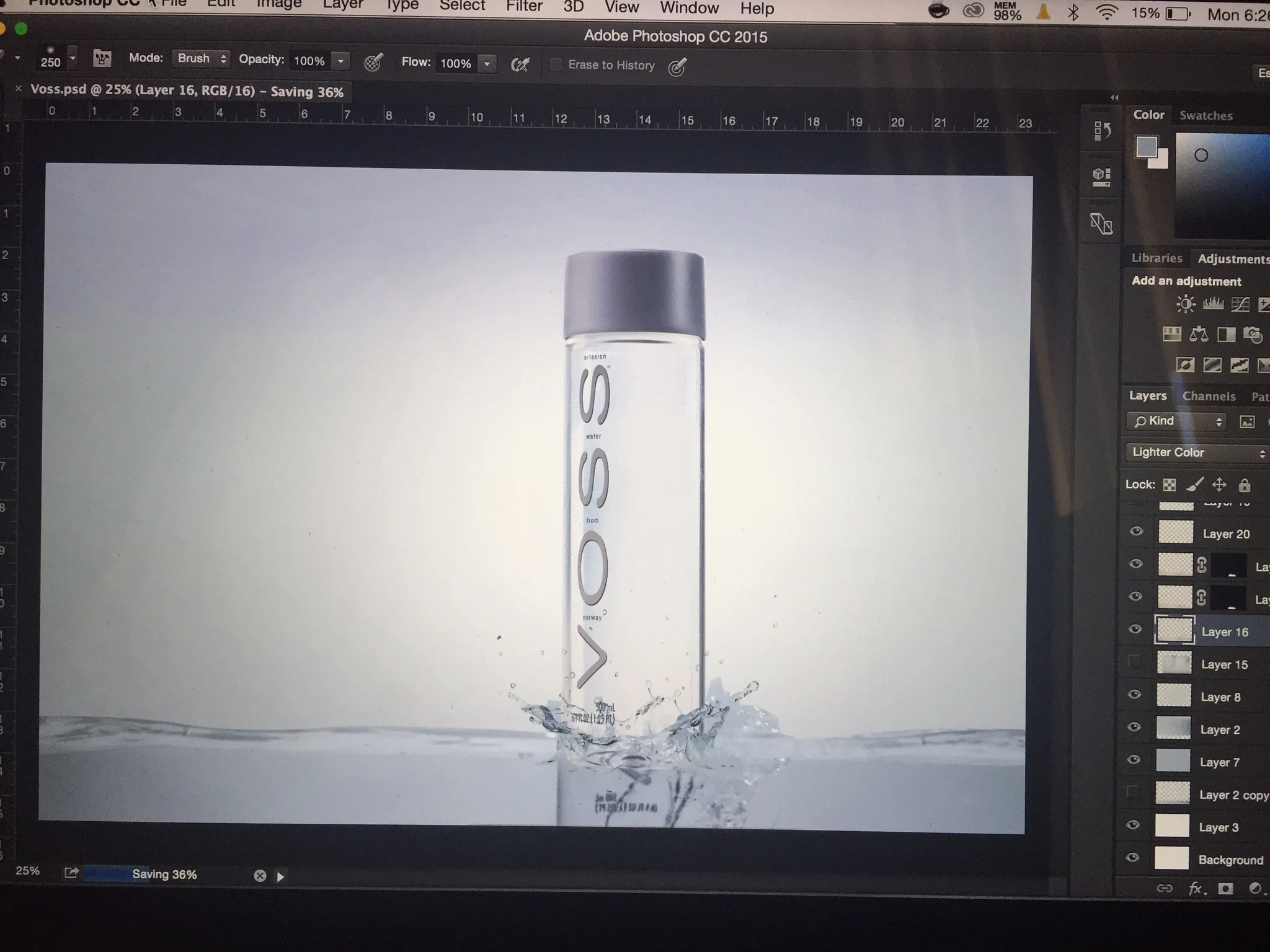Select the Voss.psd document tab

pos(187,91)
